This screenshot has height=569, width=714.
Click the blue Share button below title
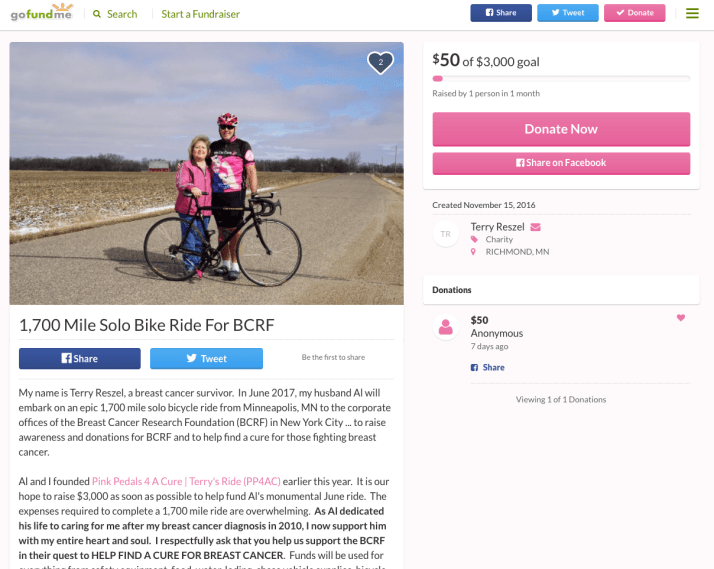(79, 358)
